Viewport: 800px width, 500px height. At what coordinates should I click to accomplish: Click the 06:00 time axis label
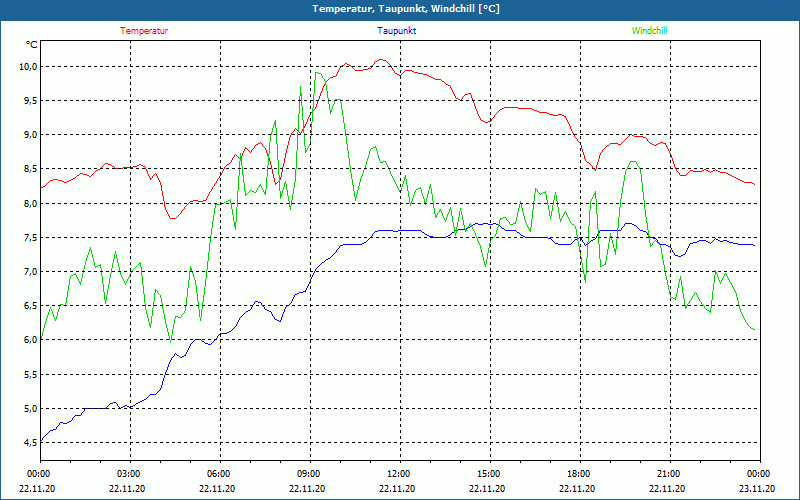(220, 474)
